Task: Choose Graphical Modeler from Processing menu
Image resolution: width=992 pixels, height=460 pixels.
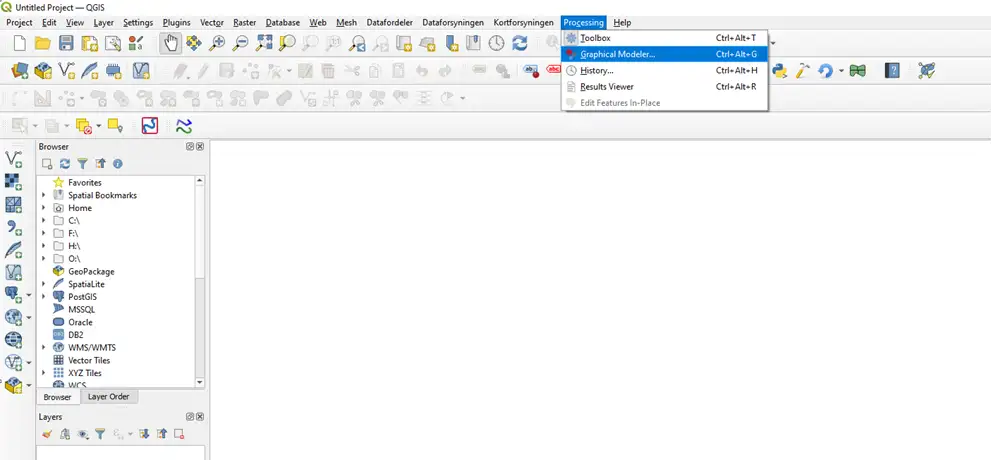Action: 617,54
